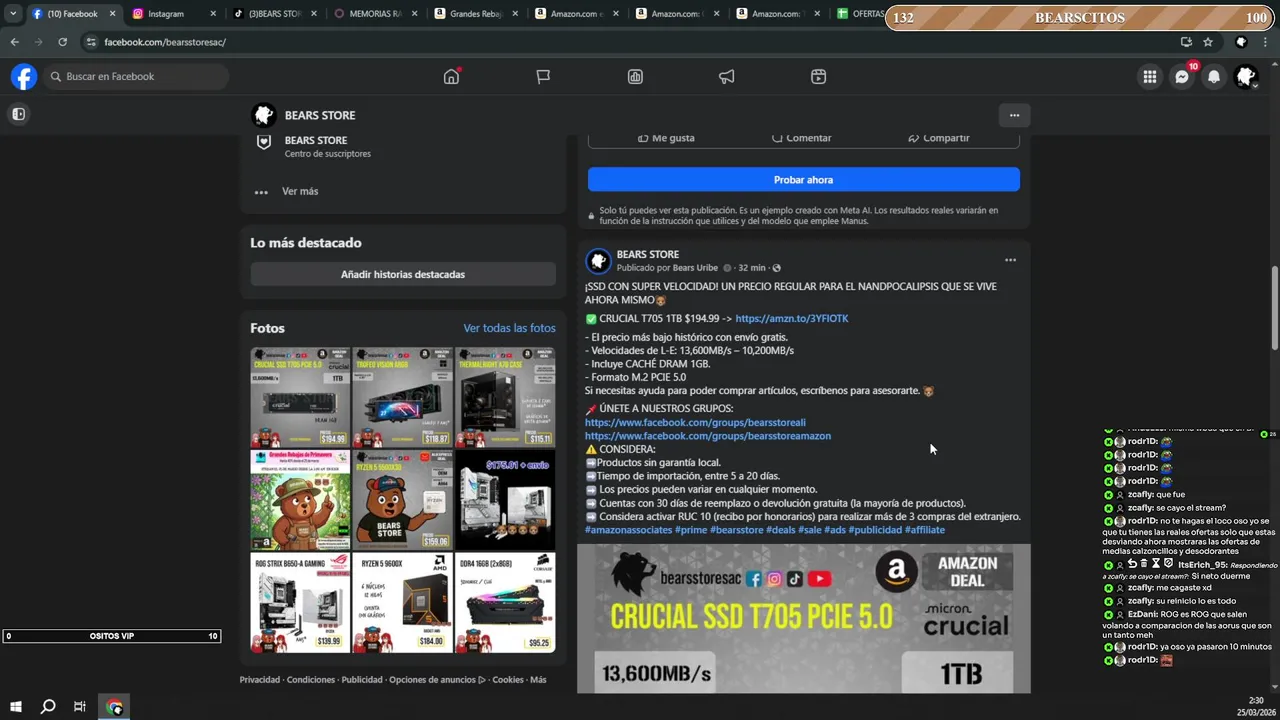Open the taskbar clock and date
The image size is (1280, 720).
(1256, 707)
